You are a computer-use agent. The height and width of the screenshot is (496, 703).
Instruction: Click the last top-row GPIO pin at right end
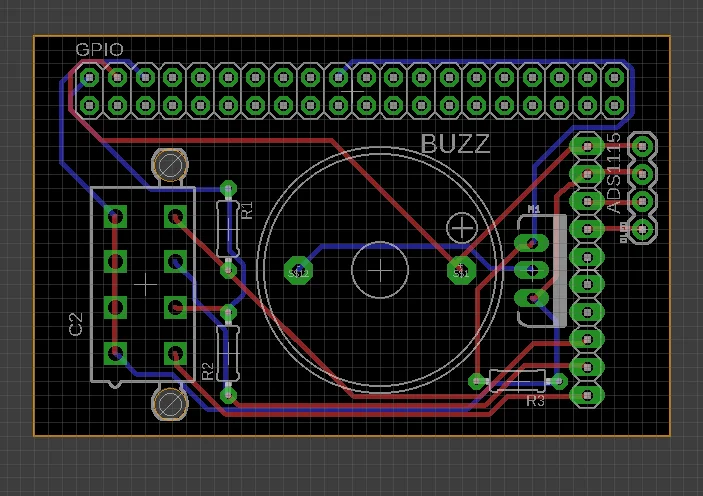pyautogui.click(x=614, y=78)
